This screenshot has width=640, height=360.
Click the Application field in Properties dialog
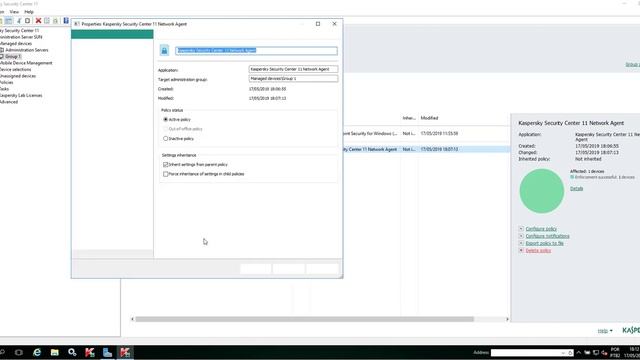pos(293,69)
